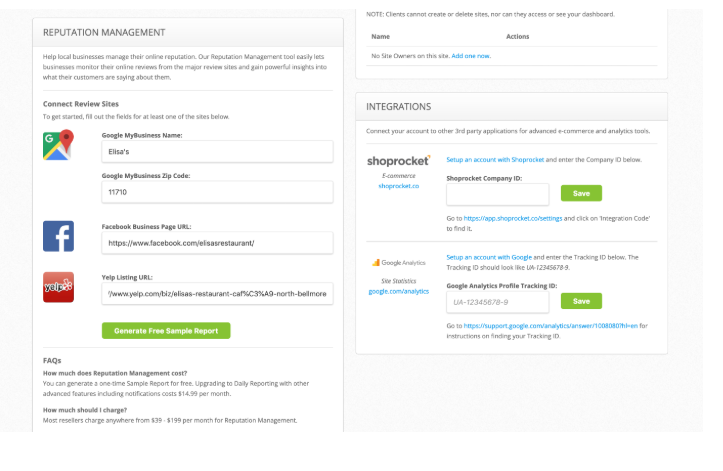Image resolution: width=723 pixels, height=471 pixels.
Task: Click the Google Maps icon
Action: pyautogui.click(x=58, y=145)
